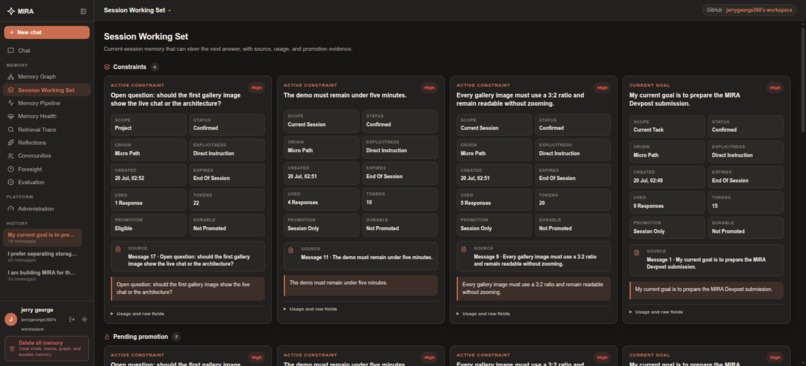This screenshot has width=806, height=366.
Task: Open the Chat page
Action: click(x=47, y=50)
